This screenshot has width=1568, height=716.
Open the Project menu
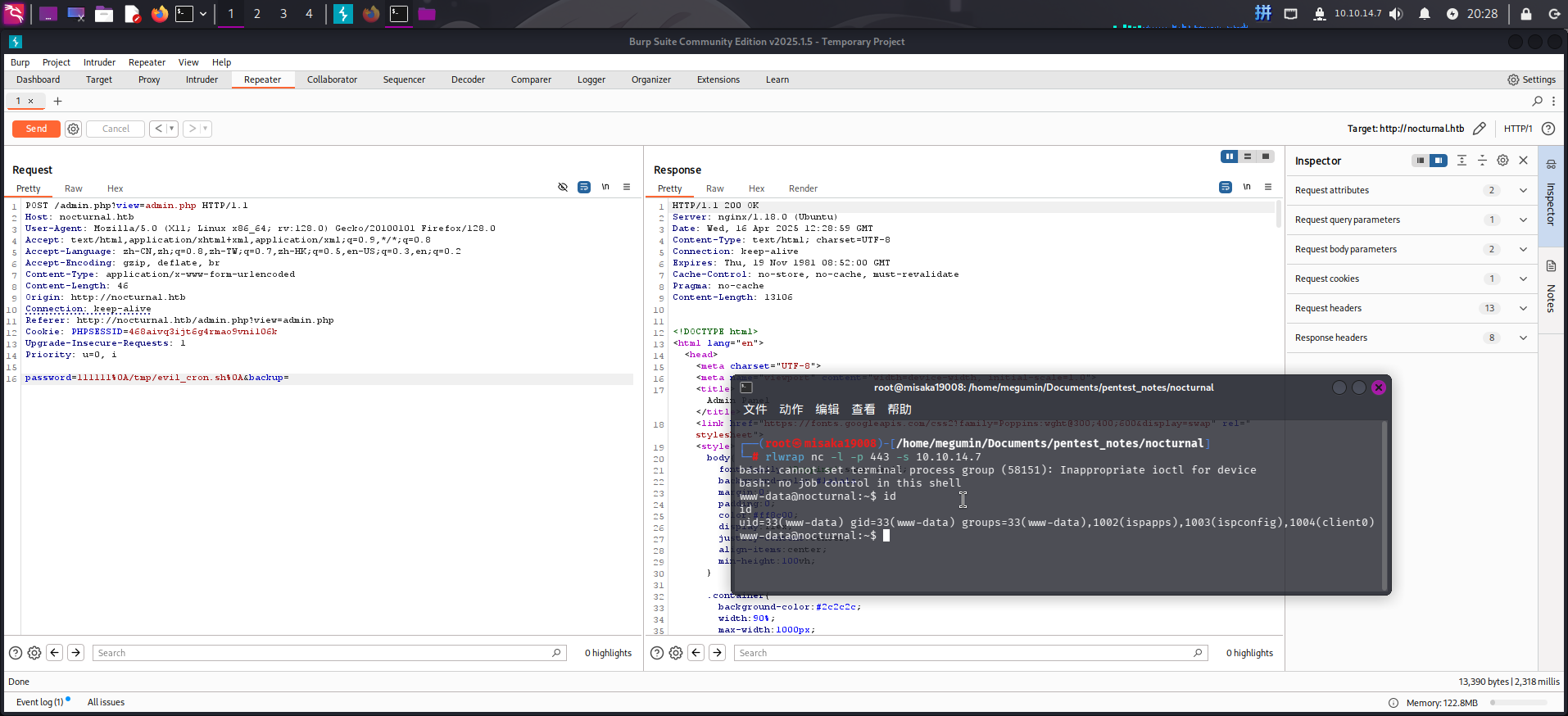(x=57, y=62)
